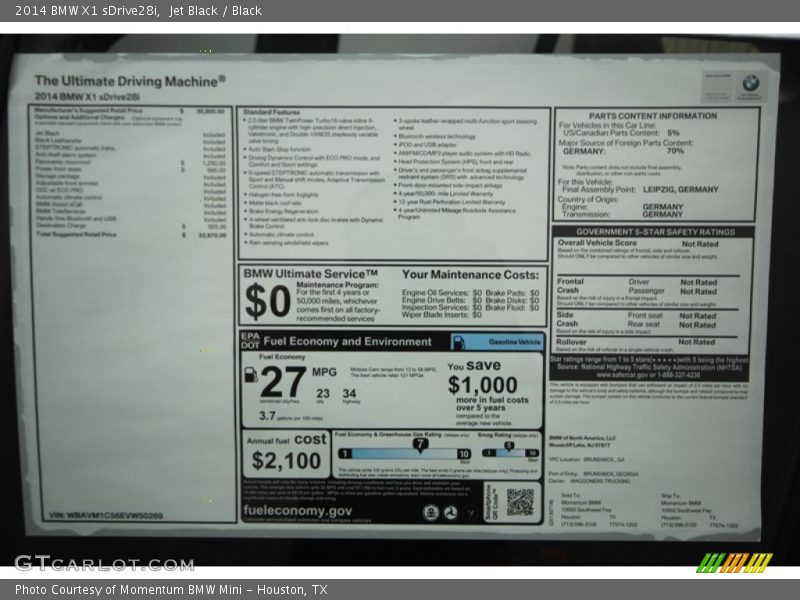Click the 'Engine Oil Services: $0' line
The height and width of the screenshot is (600, 800).
pyautogui.click(x=441, y=292)
